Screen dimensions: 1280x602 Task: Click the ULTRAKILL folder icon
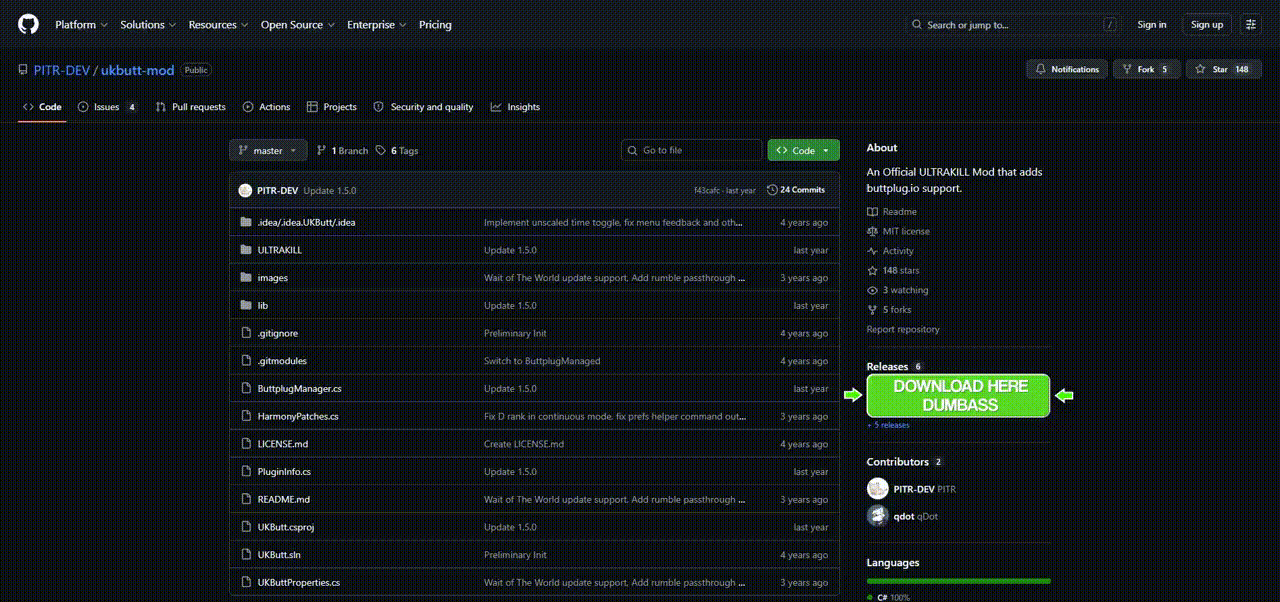pyautogui.click(x=246, y=250)
